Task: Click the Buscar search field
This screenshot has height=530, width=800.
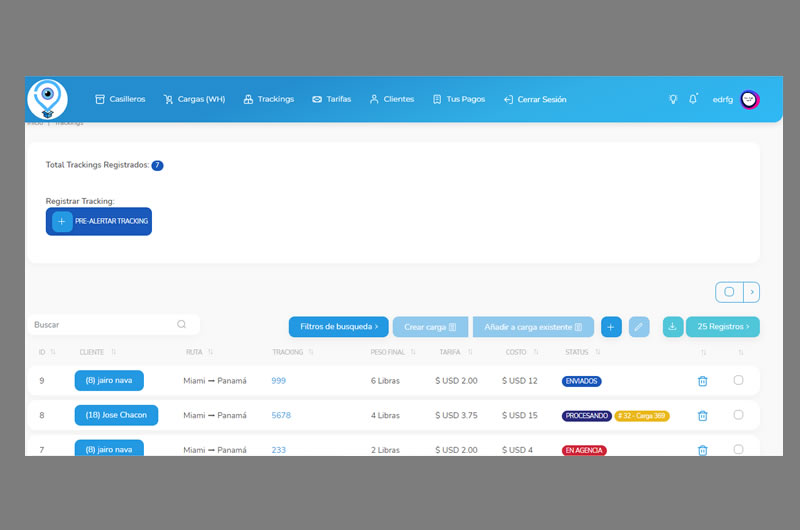Action: pyautogui.click(x=104, y=325)
